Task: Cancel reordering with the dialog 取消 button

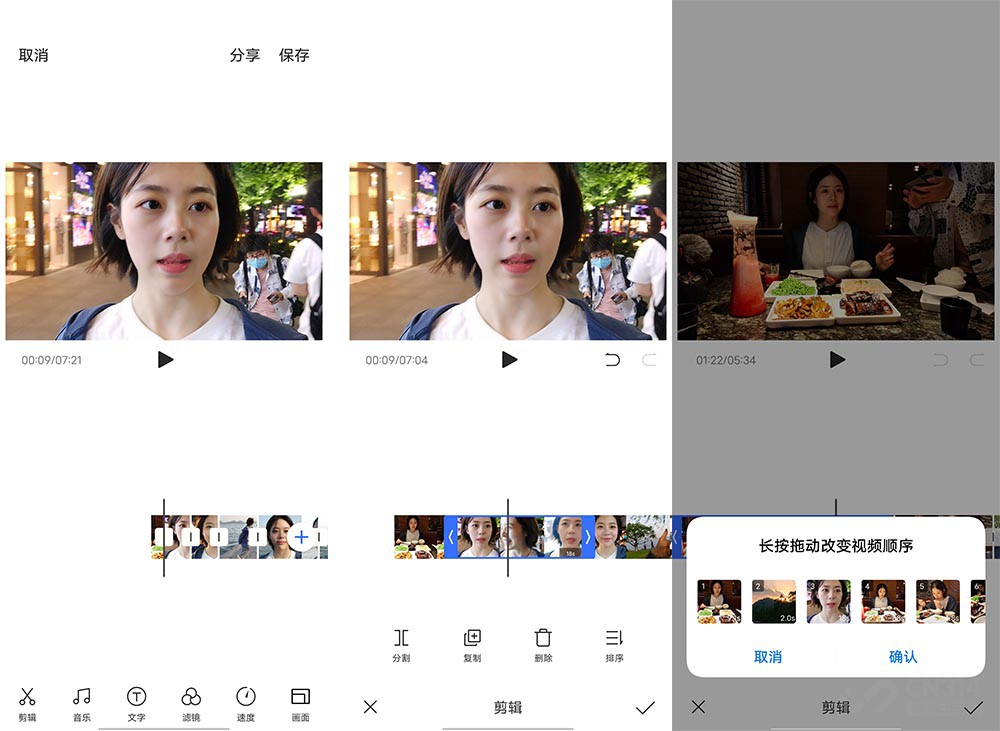Action: point(767,657)
